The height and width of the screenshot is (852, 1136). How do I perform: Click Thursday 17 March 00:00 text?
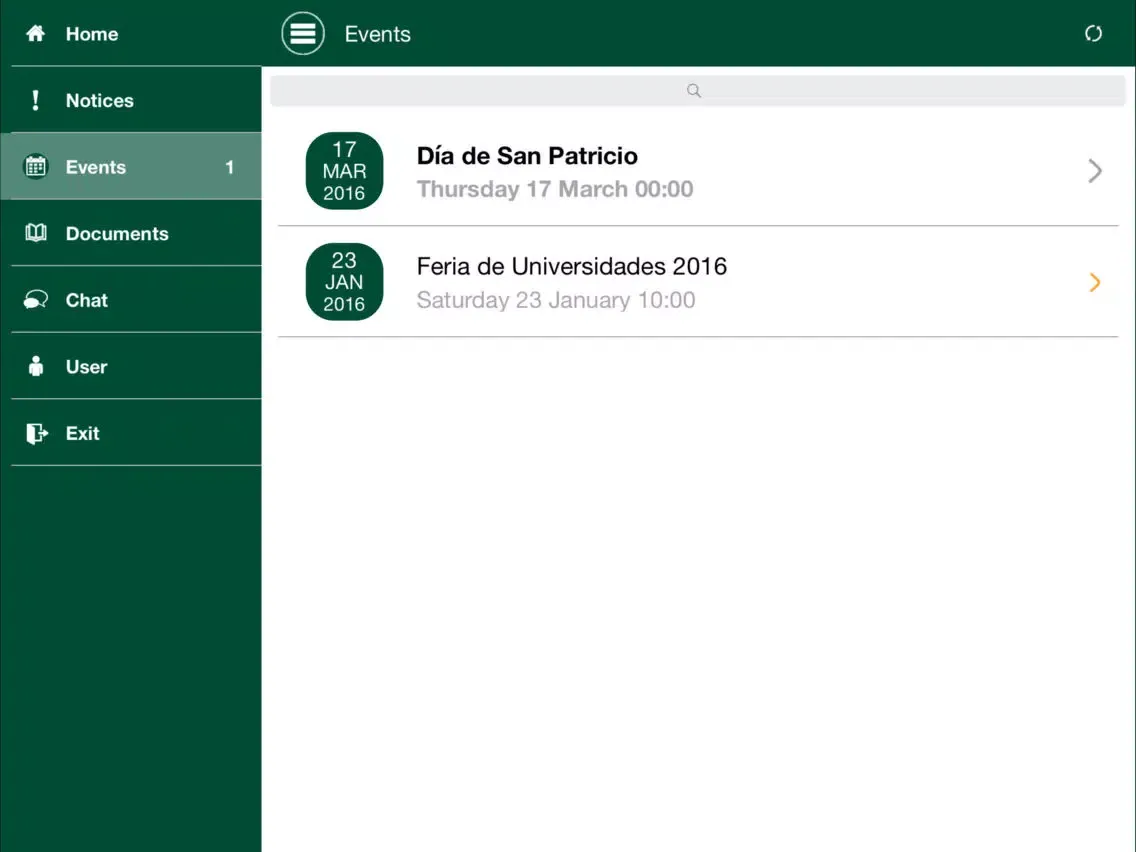(x=555, y=189)
